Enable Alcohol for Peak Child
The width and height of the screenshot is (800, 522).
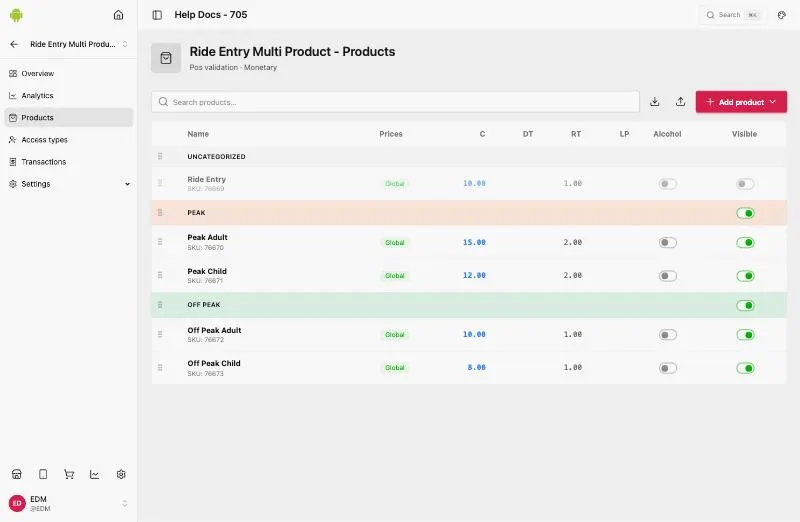tap(667, 276)
